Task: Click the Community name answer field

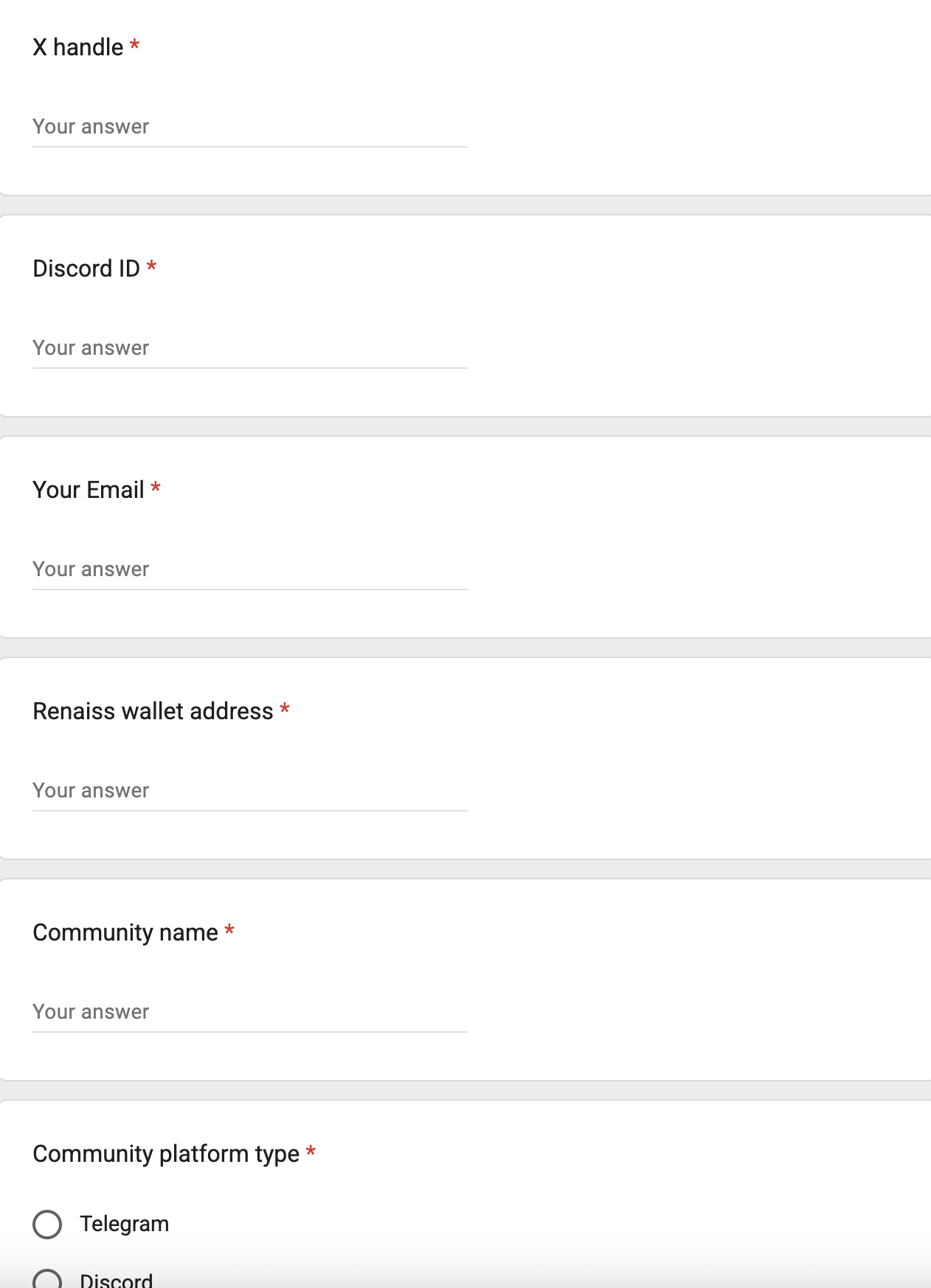Action: [249, 1012]
